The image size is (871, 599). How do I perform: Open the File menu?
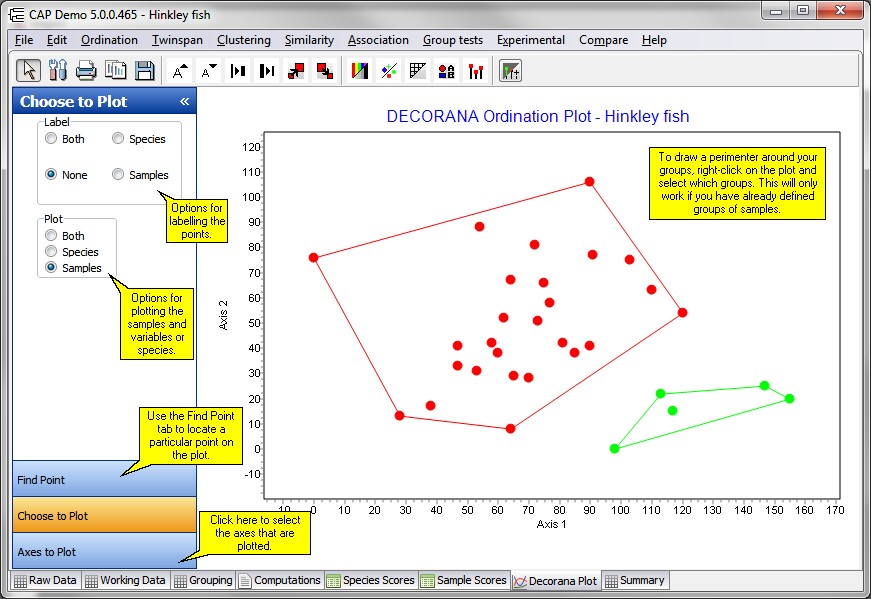pos(24,40)
